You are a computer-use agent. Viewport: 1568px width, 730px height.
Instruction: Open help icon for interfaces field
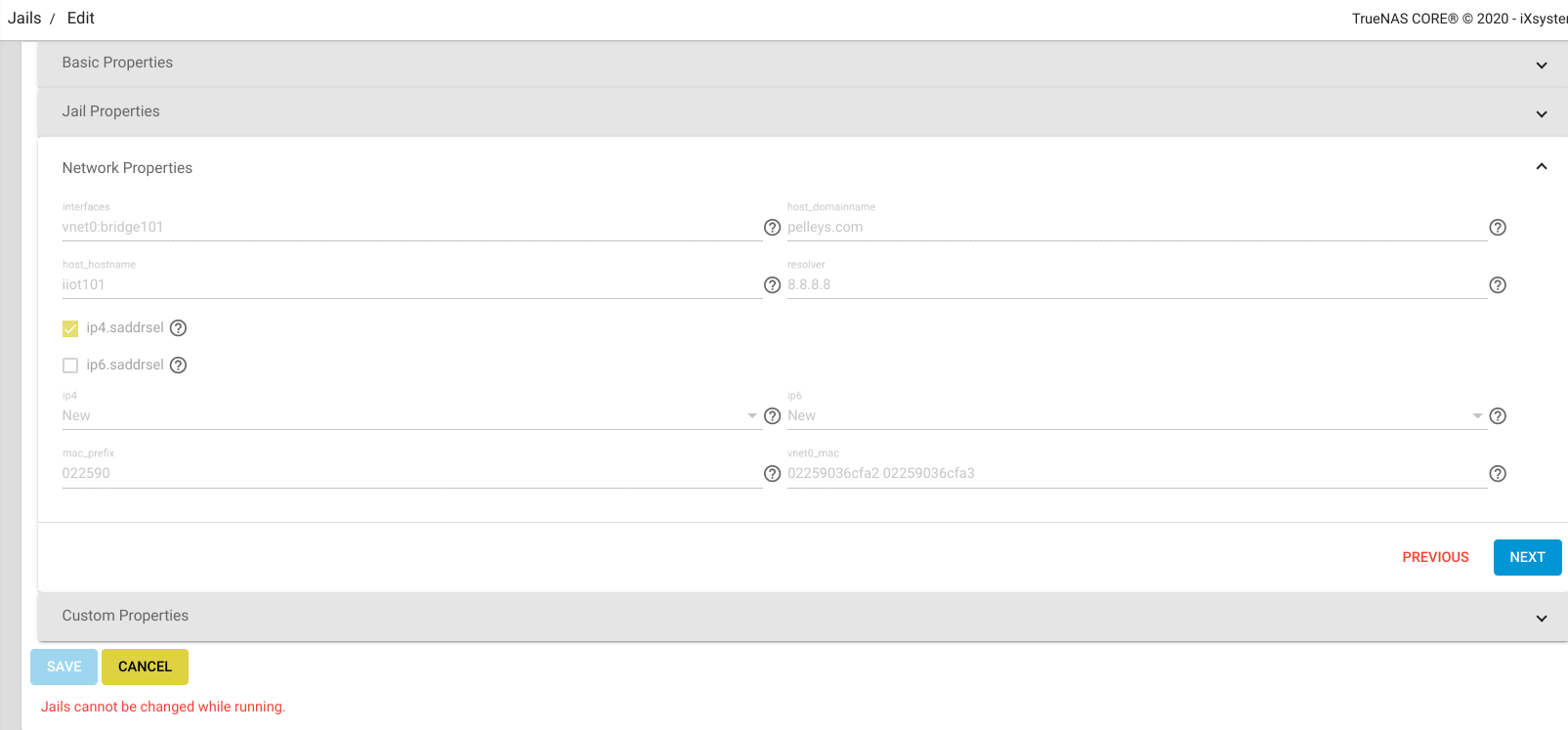pos(772,228)
